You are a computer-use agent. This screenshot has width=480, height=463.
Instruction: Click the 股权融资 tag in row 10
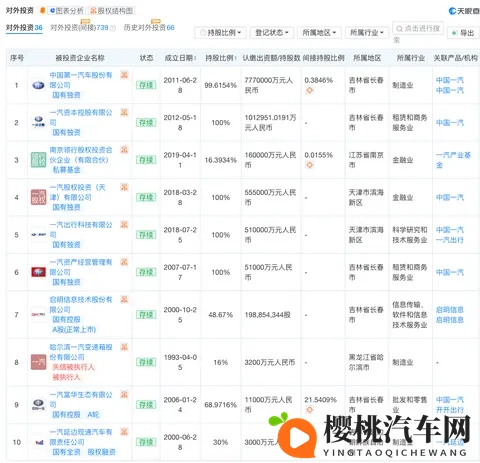pyautogui.click(x=101, y=452)
